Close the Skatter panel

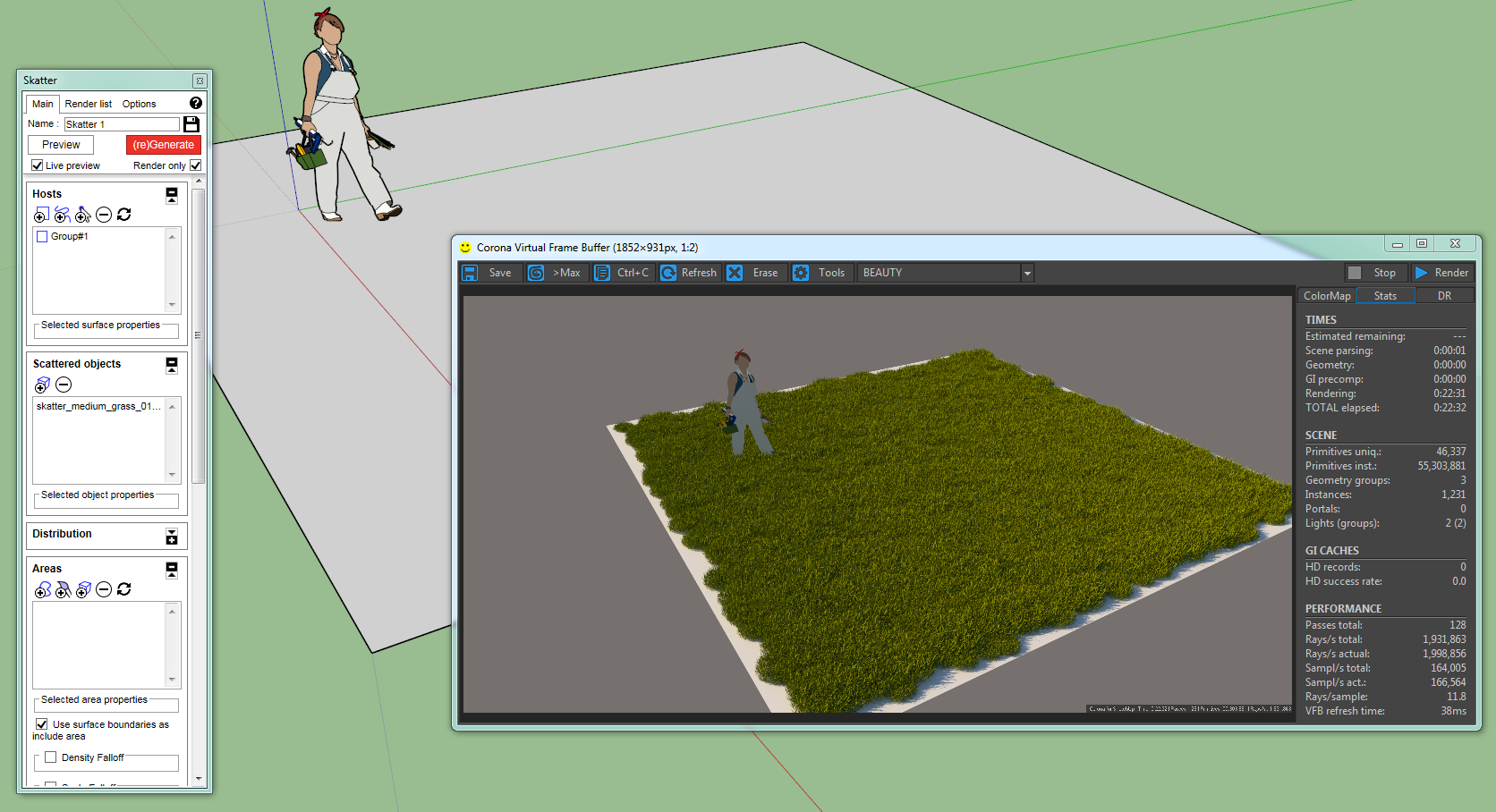[x=200, y=80]
